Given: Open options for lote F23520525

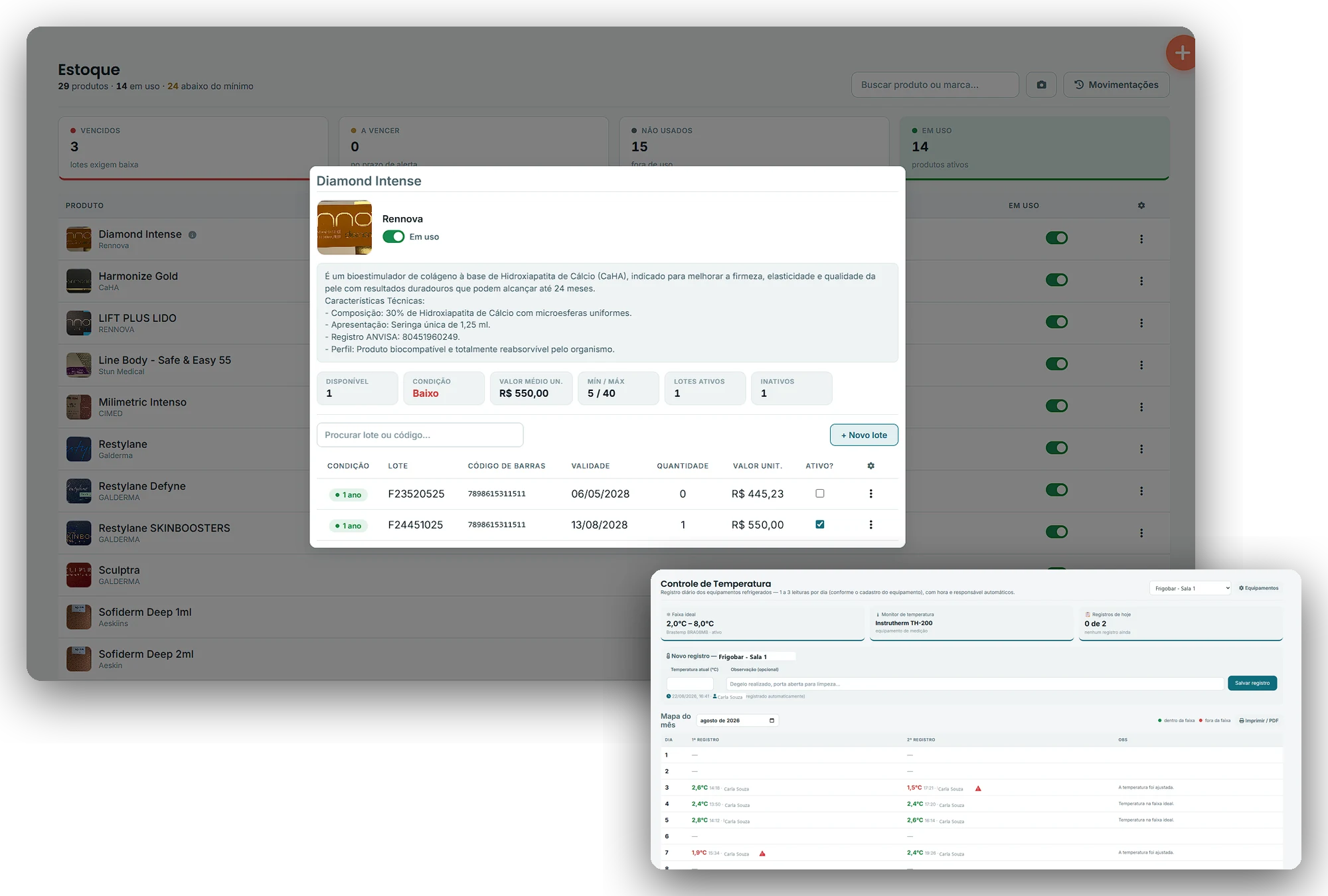Looking at the screenshot, I should 871,494.
